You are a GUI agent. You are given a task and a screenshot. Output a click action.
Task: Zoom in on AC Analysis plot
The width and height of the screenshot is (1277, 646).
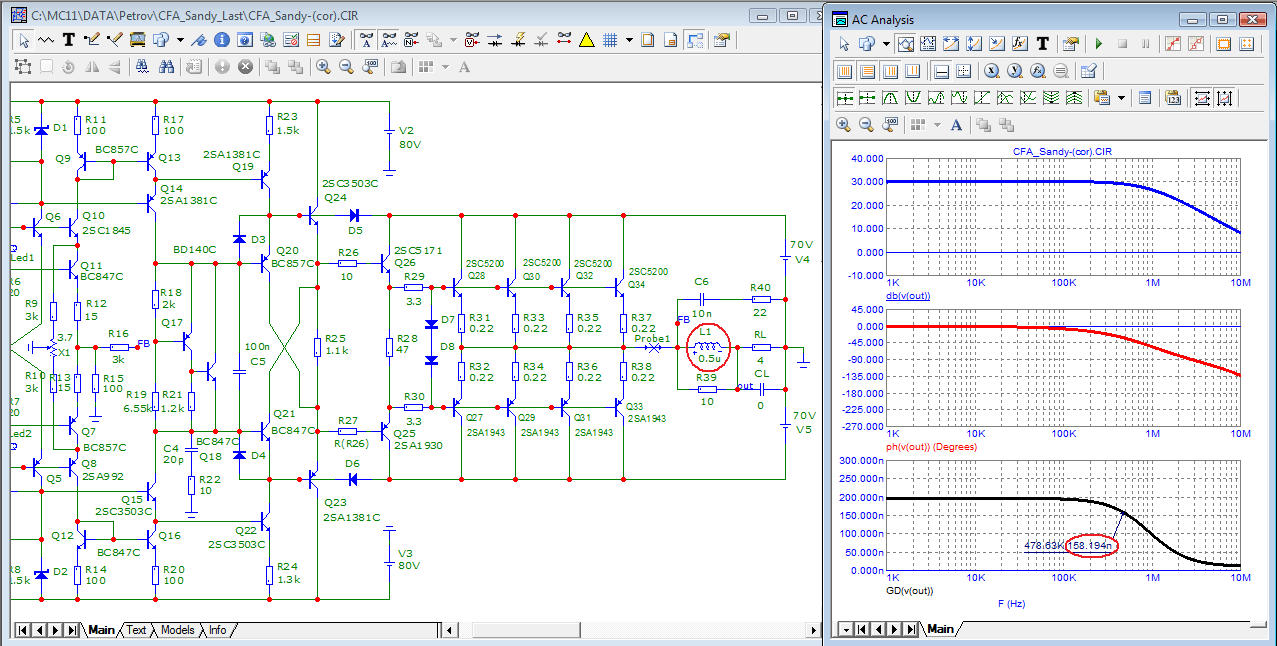coord(843,125)
